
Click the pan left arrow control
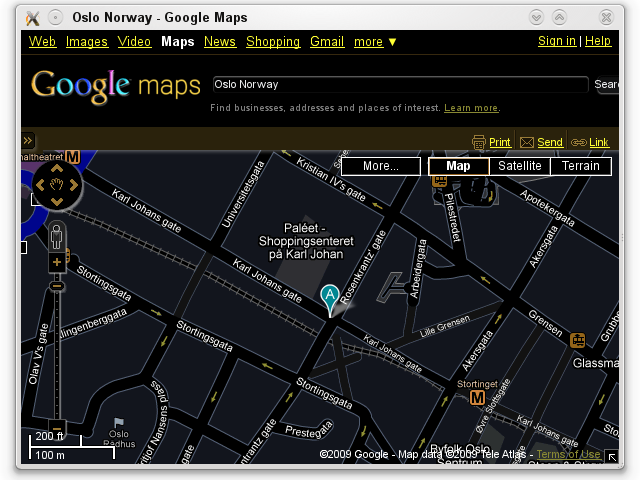click(40, 185)
